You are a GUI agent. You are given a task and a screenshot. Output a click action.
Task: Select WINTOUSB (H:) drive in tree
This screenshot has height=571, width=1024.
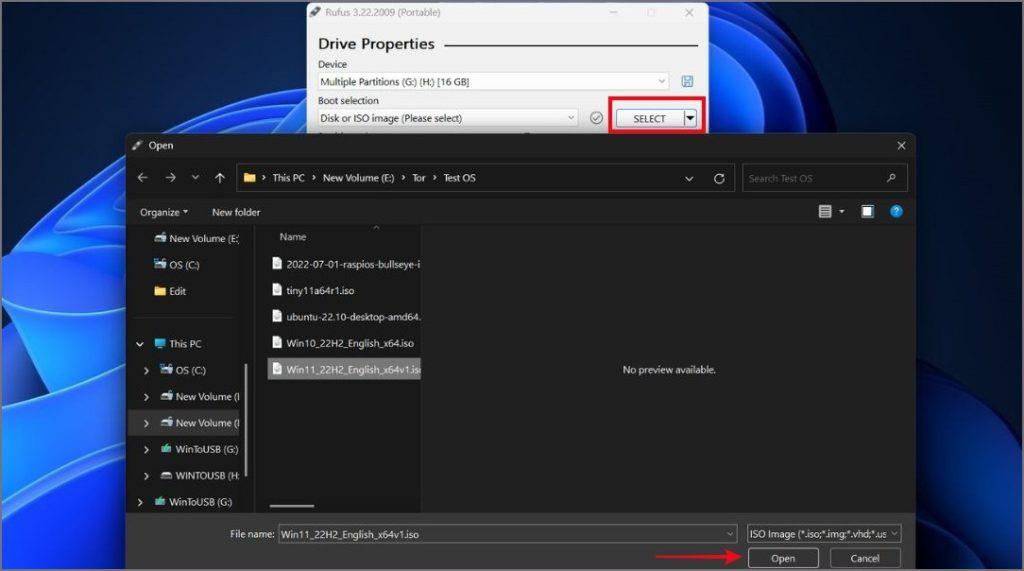[200, 476]
